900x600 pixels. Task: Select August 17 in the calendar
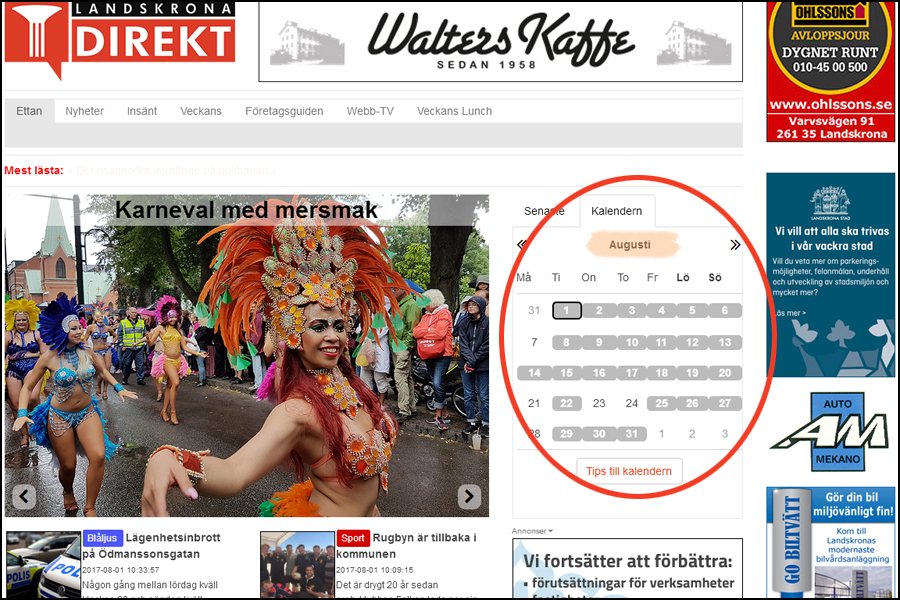631,373
